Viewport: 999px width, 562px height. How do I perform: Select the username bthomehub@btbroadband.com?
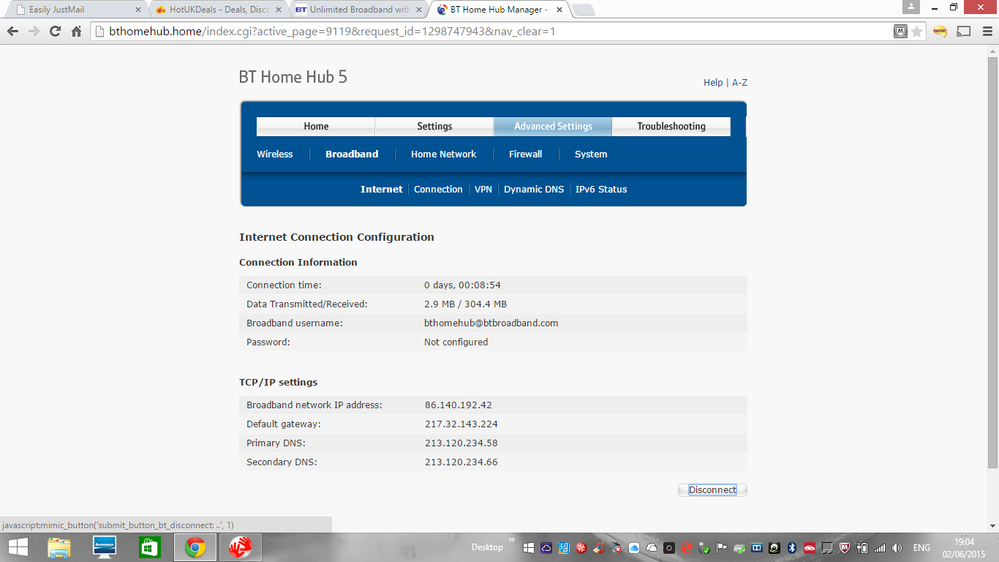click(x=491, y=323)
